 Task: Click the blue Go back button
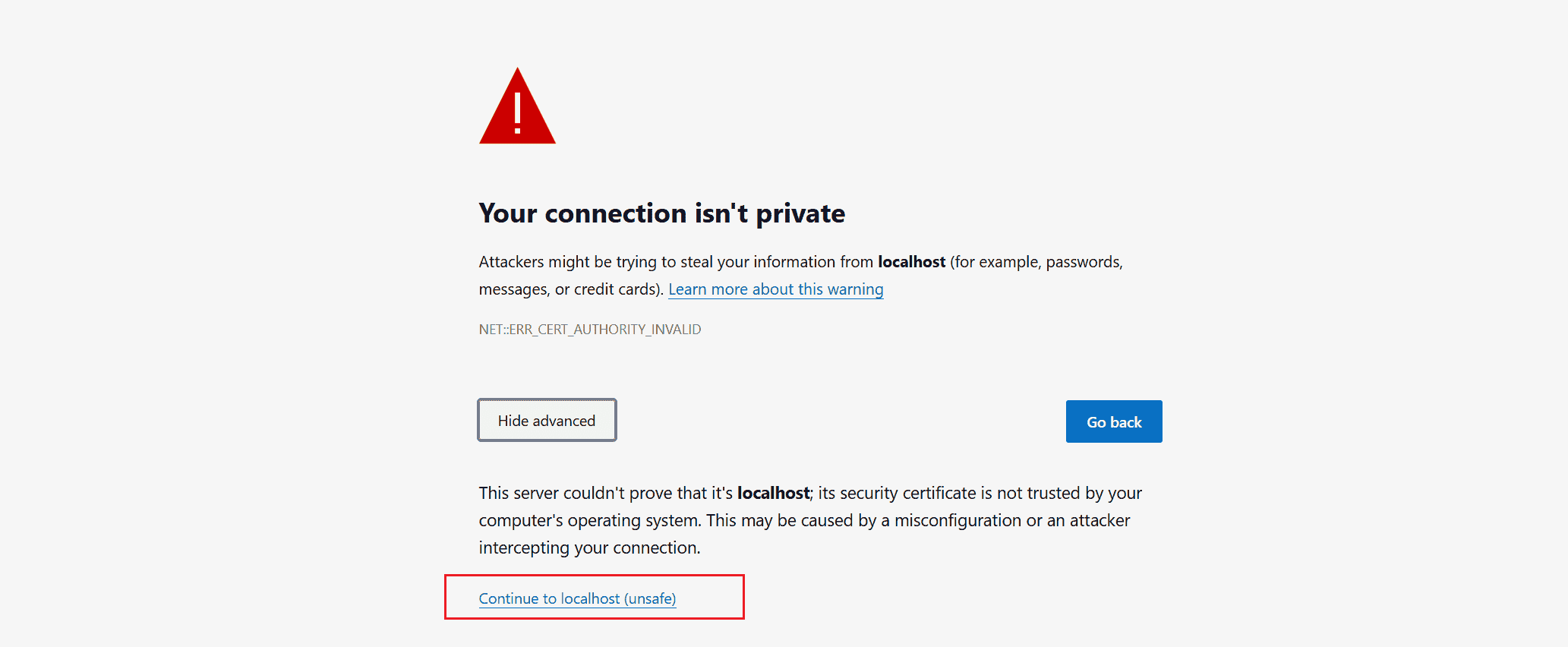coord(1114,421)
